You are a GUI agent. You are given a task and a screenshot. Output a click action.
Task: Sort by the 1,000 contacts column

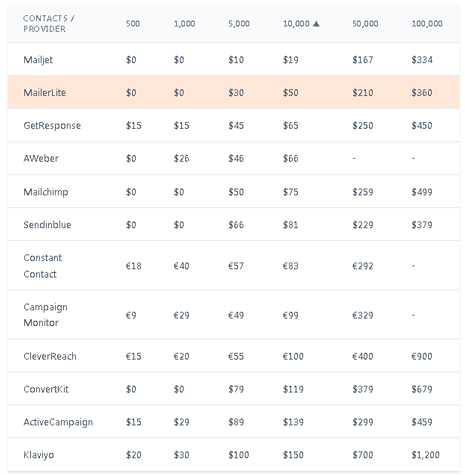click(184, 24)
